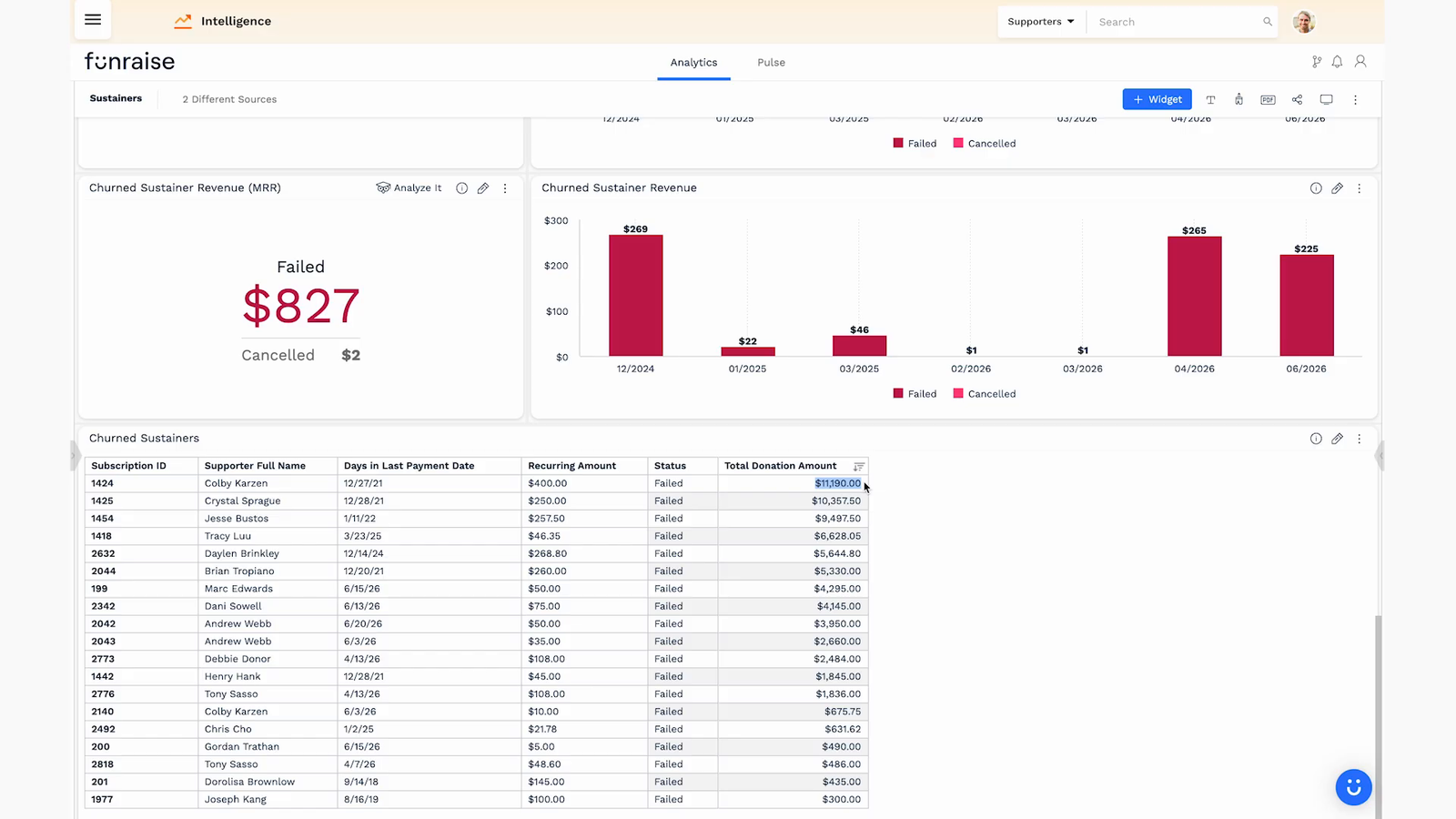Open the hamburger navigation menu

point(93,20)
